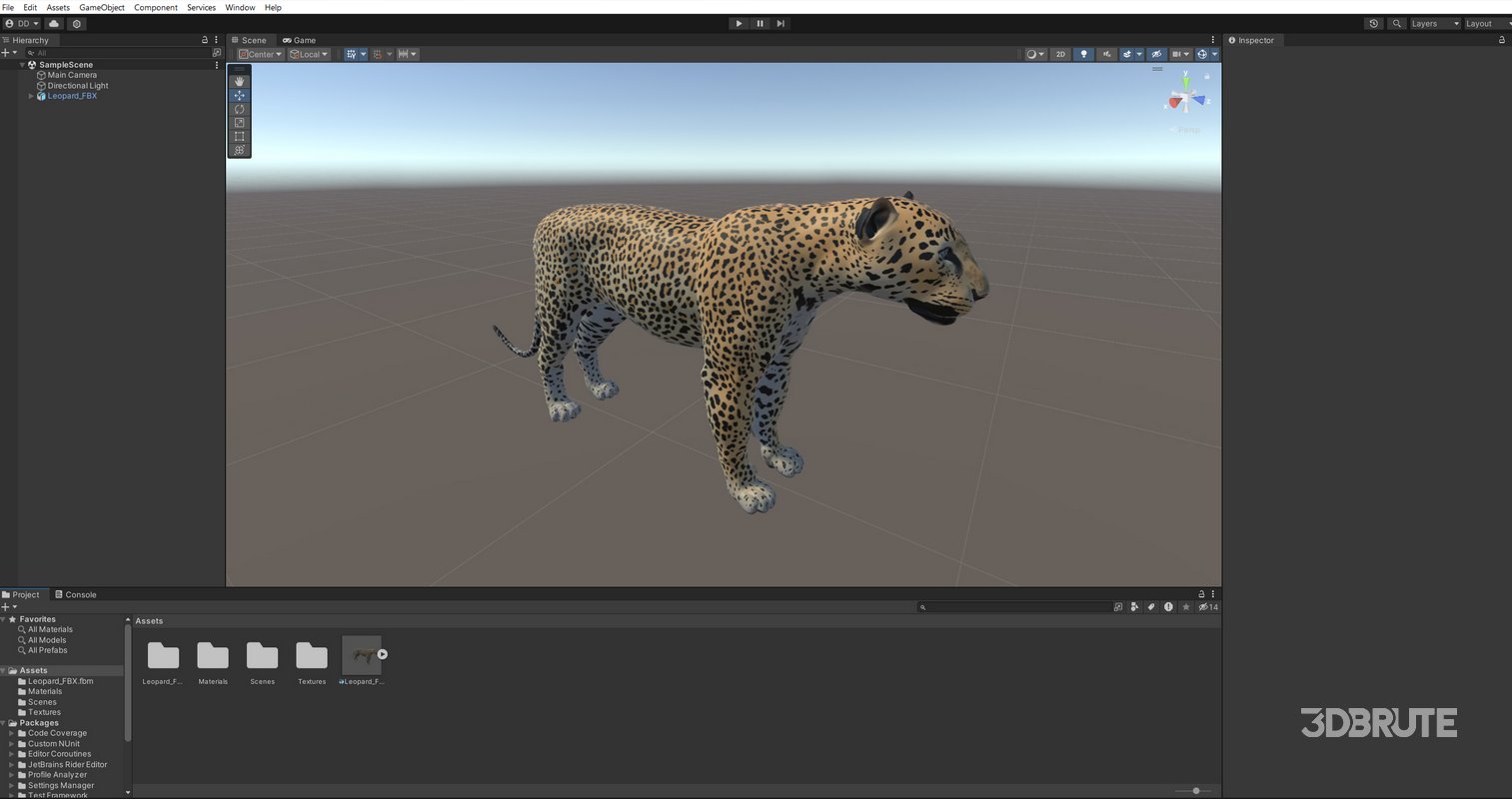Screen dimensions: 1512x799
Task: Click All Materials in Favorites
Action: point(47,629)
